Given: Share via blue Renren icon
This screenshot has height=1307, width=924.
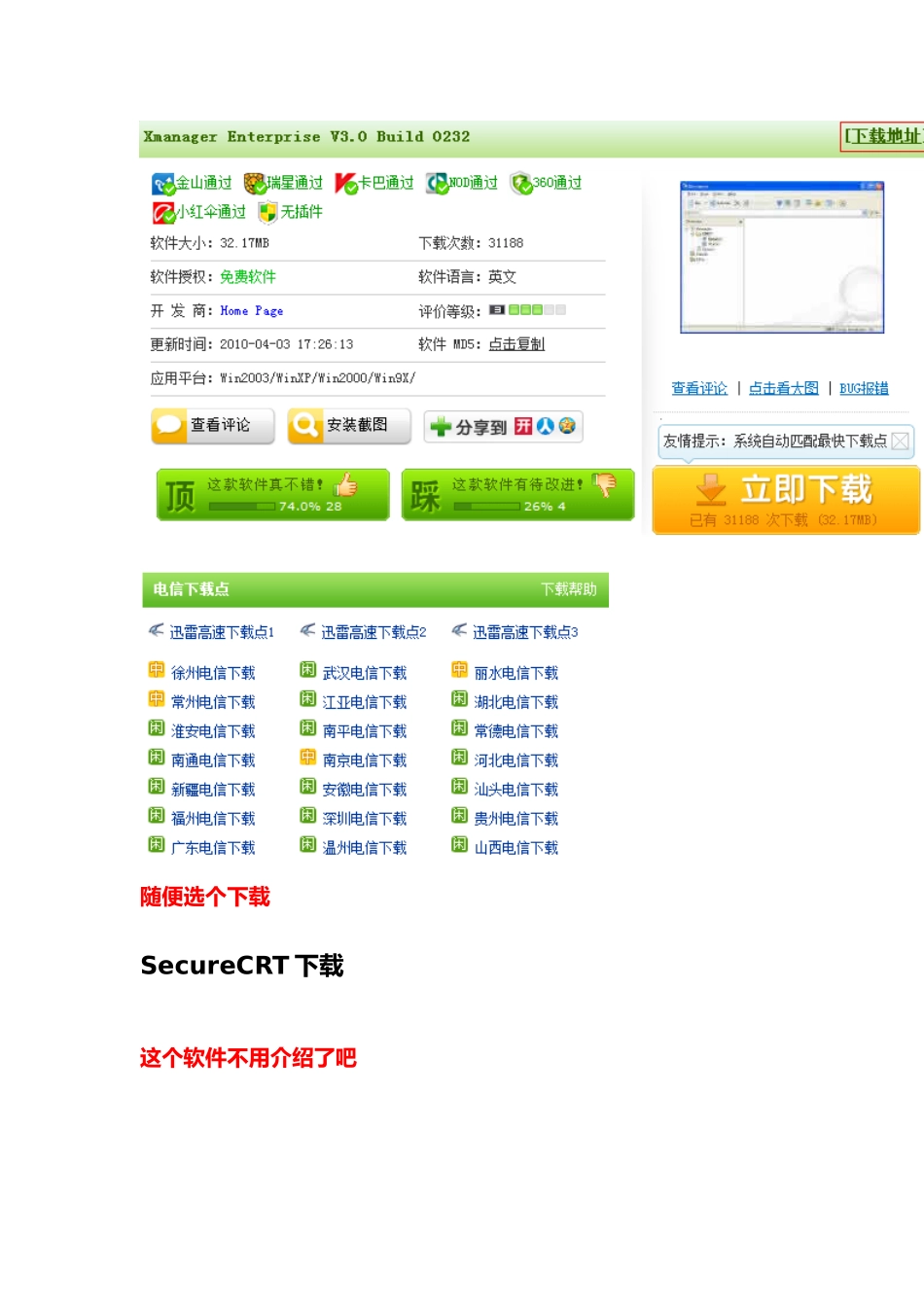Looking at the screenshot, I should [545, 426].
